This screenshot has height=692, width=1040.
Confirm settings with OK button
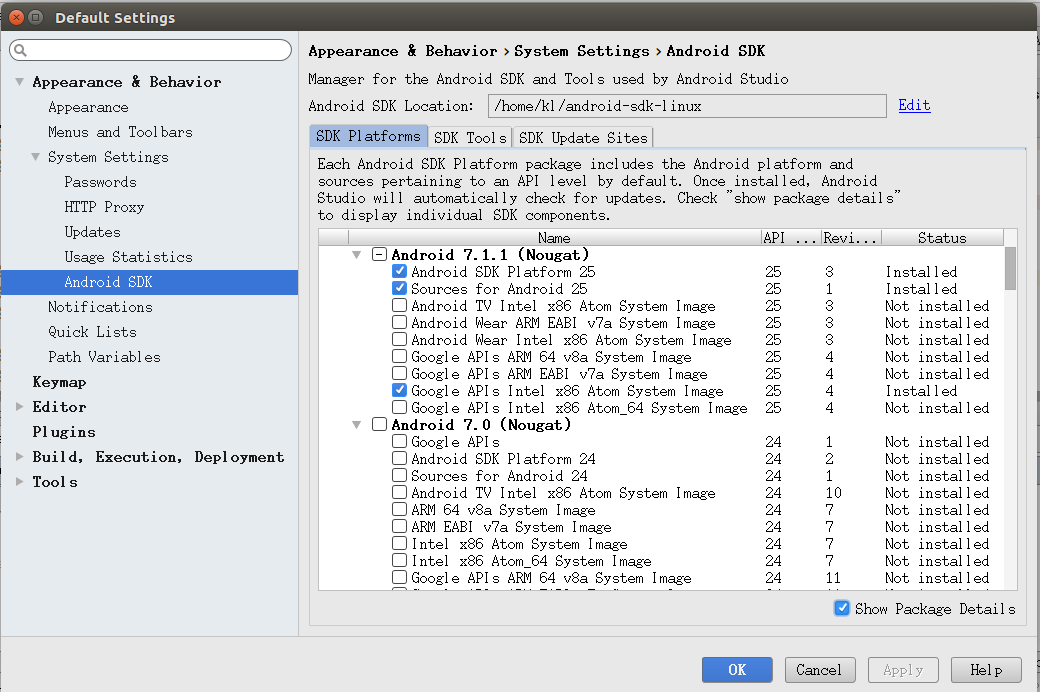click(x=737, y=670)
